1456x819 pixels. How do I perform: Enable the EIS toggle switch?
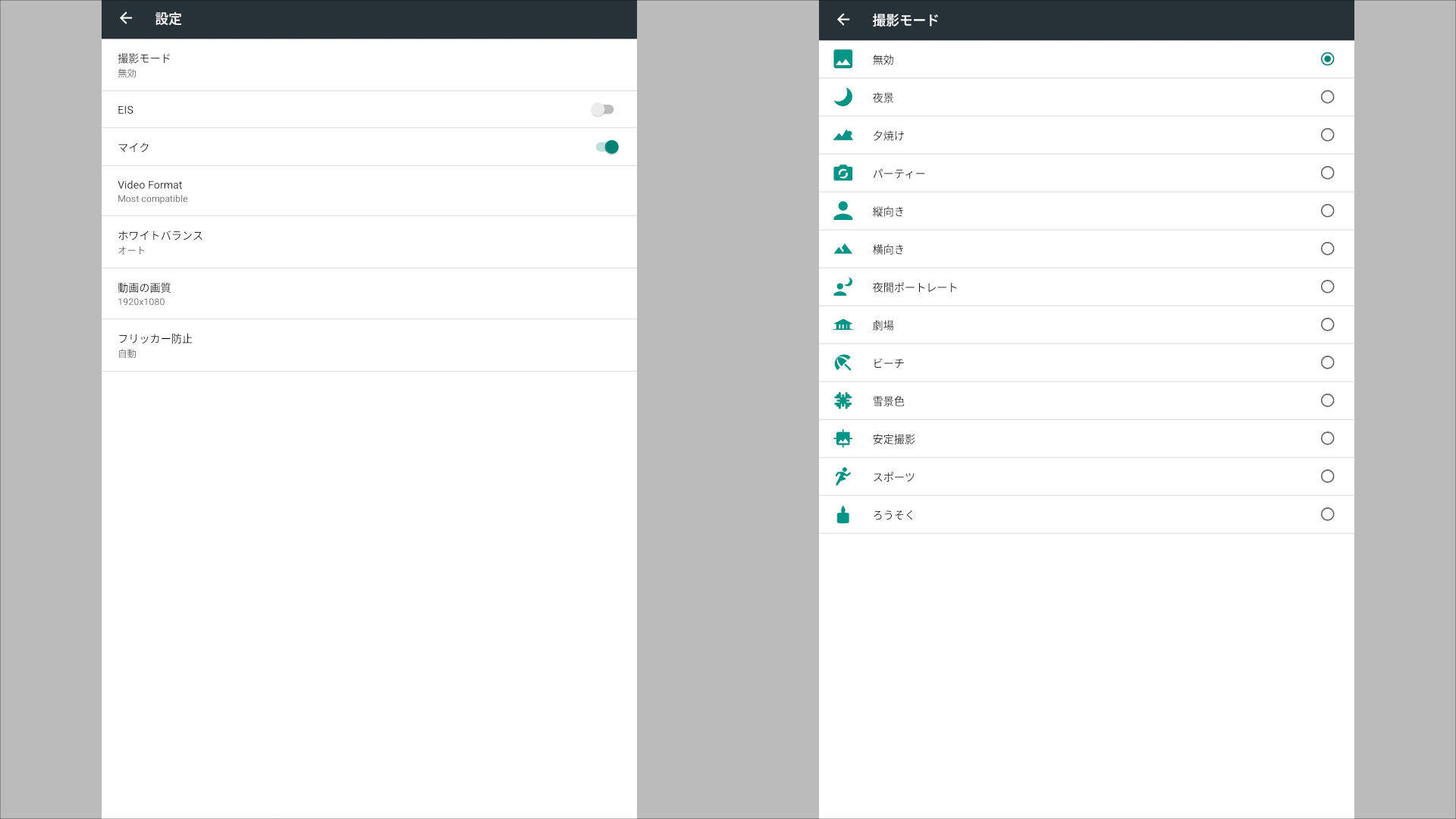603,110
